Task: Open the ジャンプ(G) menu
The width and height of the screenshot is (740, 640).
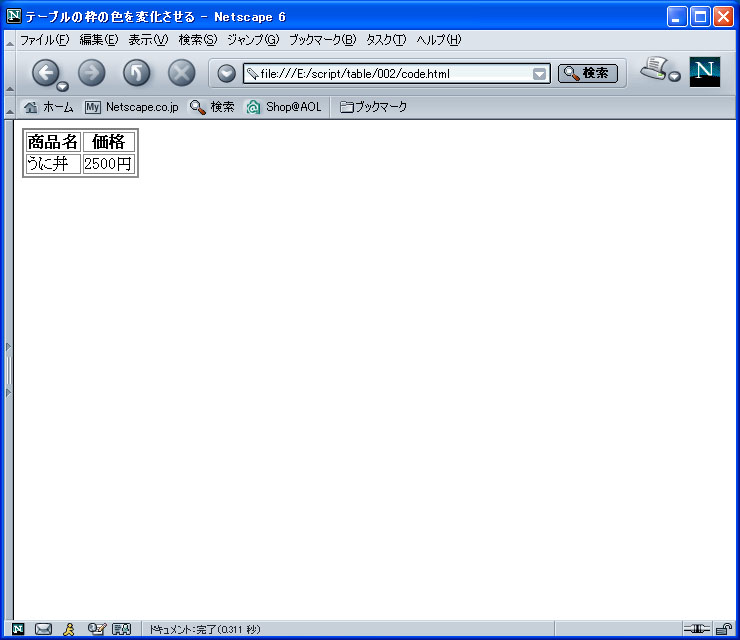Action: [253, 40]
